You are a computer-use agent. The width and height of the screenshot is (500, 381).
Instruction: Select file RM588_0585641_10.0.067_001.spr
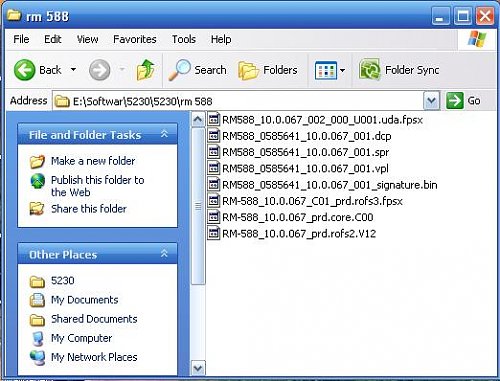tap(305, 152)
